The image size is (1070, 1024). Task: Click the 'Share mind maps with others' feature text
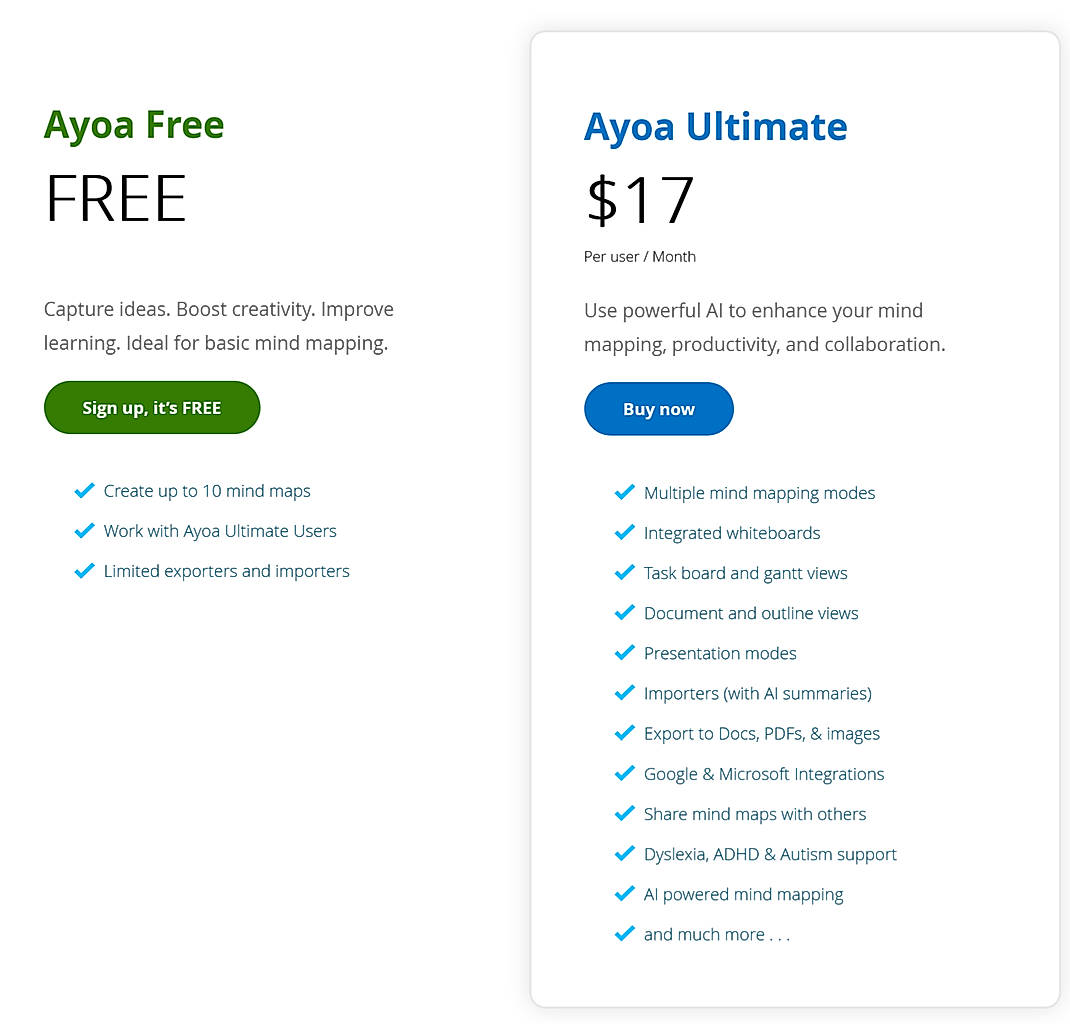coord(755,814)
